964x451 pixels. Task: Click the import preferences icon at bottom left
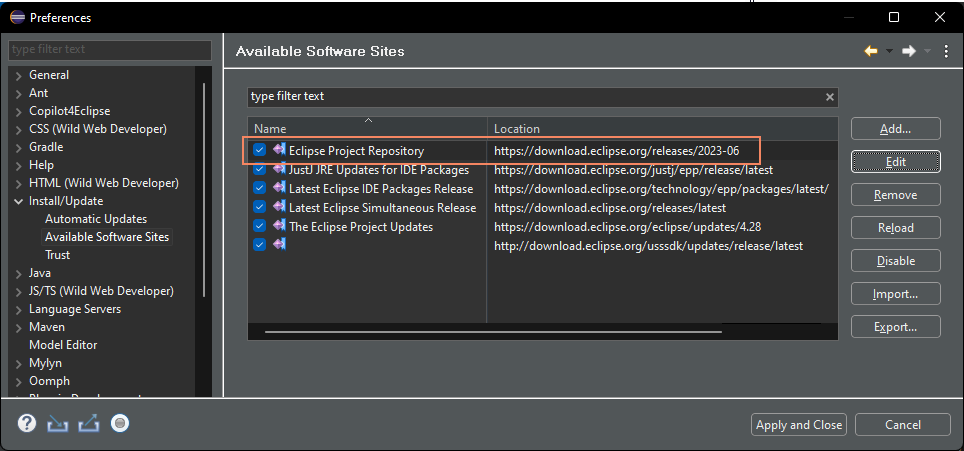58,423
